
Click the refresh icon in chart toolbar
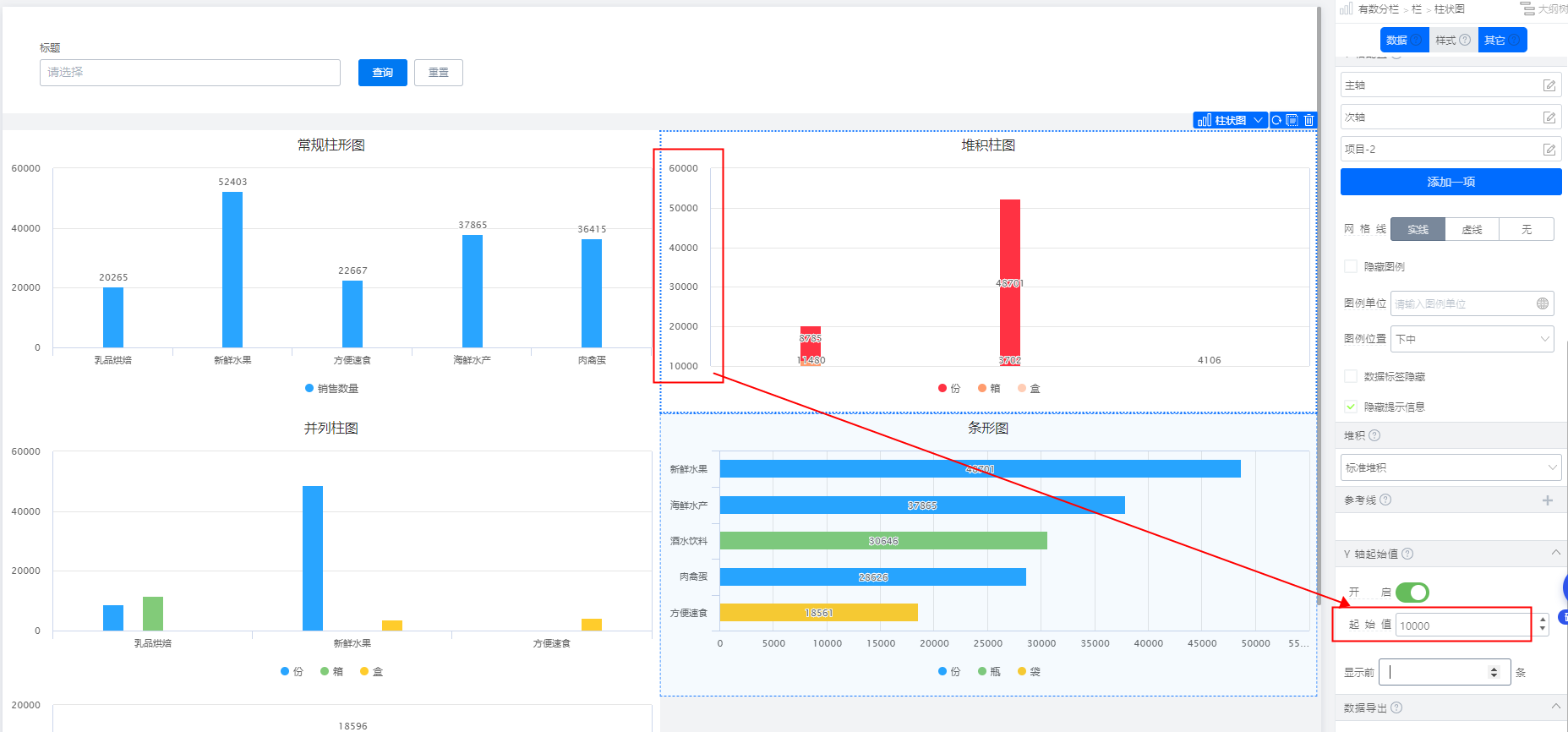(1276, 120)
